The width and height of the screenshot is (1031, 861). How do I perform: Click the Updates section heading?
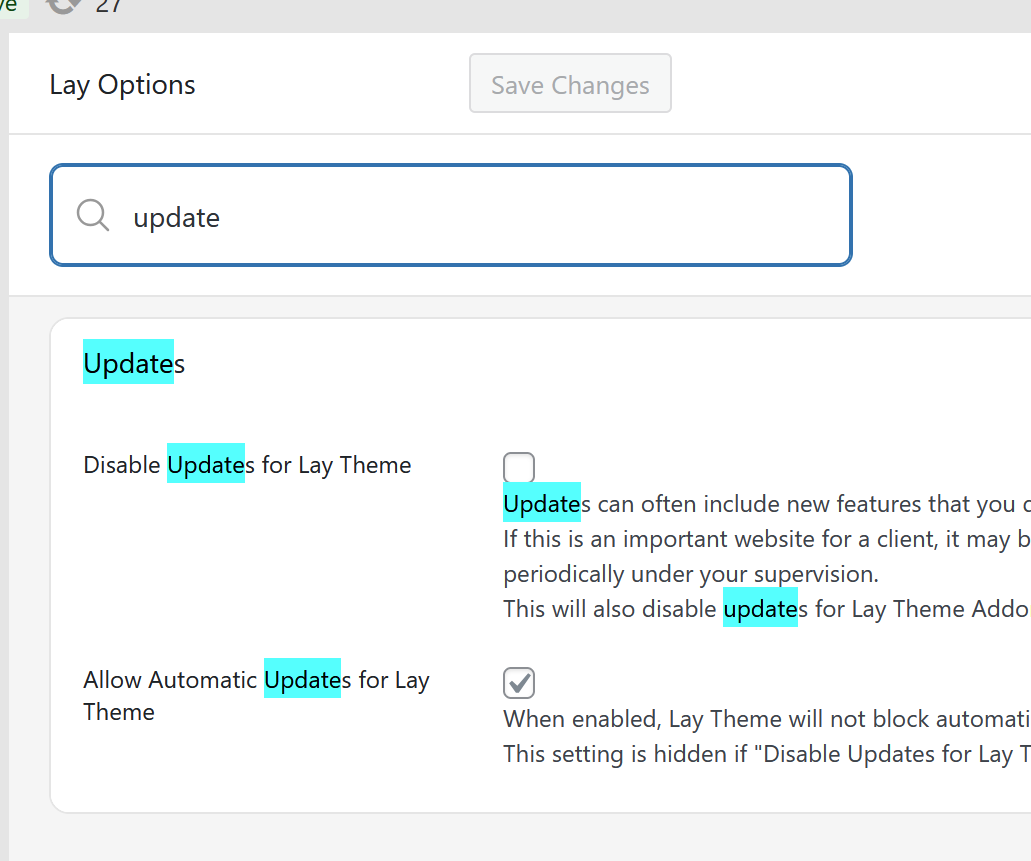(x=134, y=364)
